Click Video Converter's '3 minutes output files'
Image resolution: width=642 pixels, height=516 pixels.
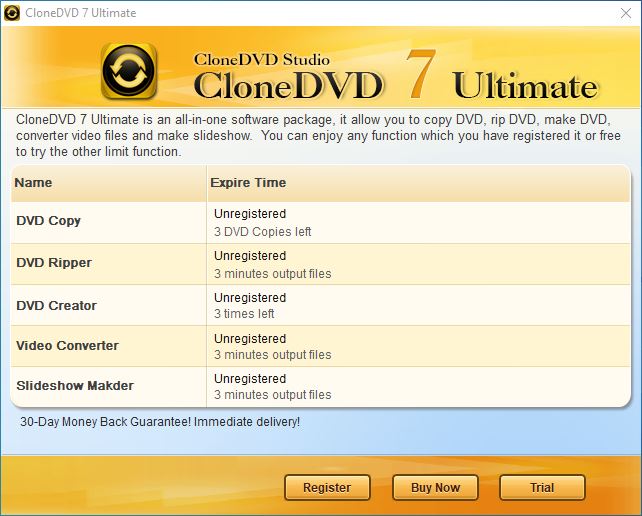pyautogui.click(x=273, y=355)
